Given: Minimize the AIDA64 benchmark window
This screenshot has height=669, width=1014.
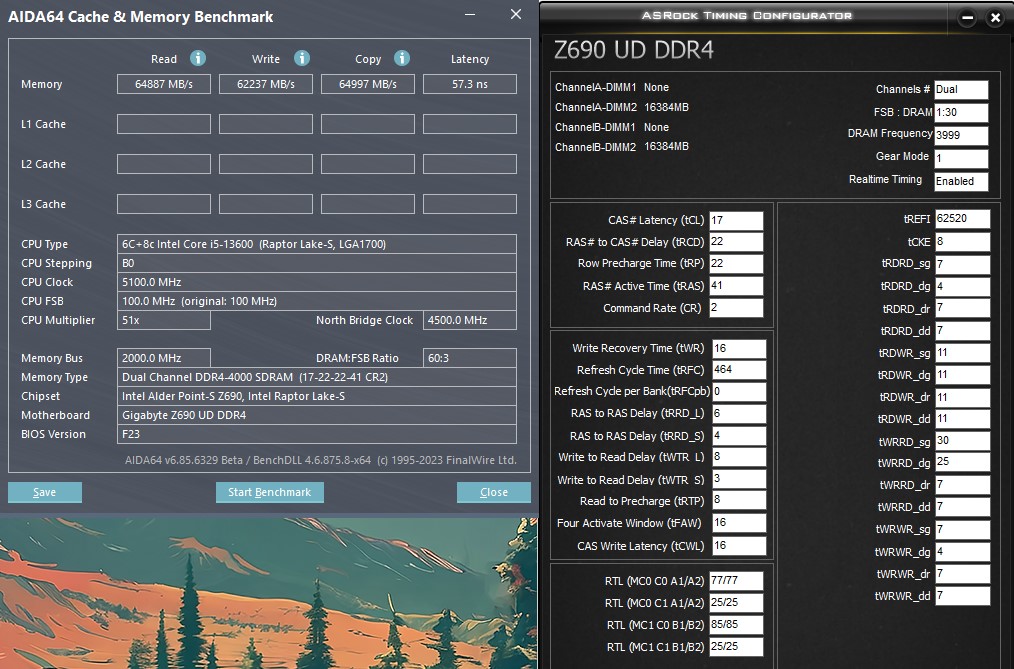Looking at the screenshot, I should pyautogui.click(x=470, y=14).
